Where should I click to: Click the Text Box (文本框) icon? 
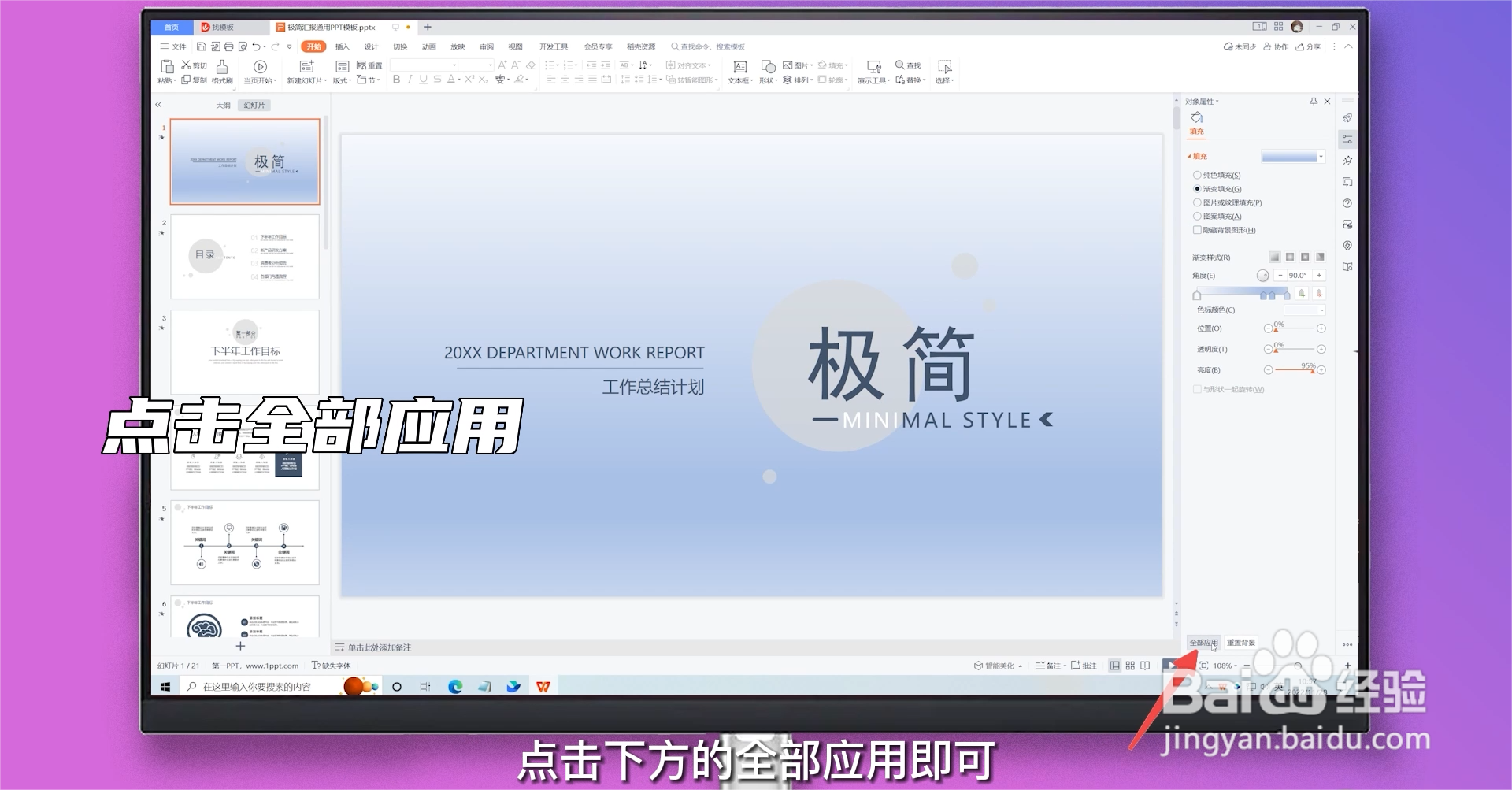click(740, 67)
